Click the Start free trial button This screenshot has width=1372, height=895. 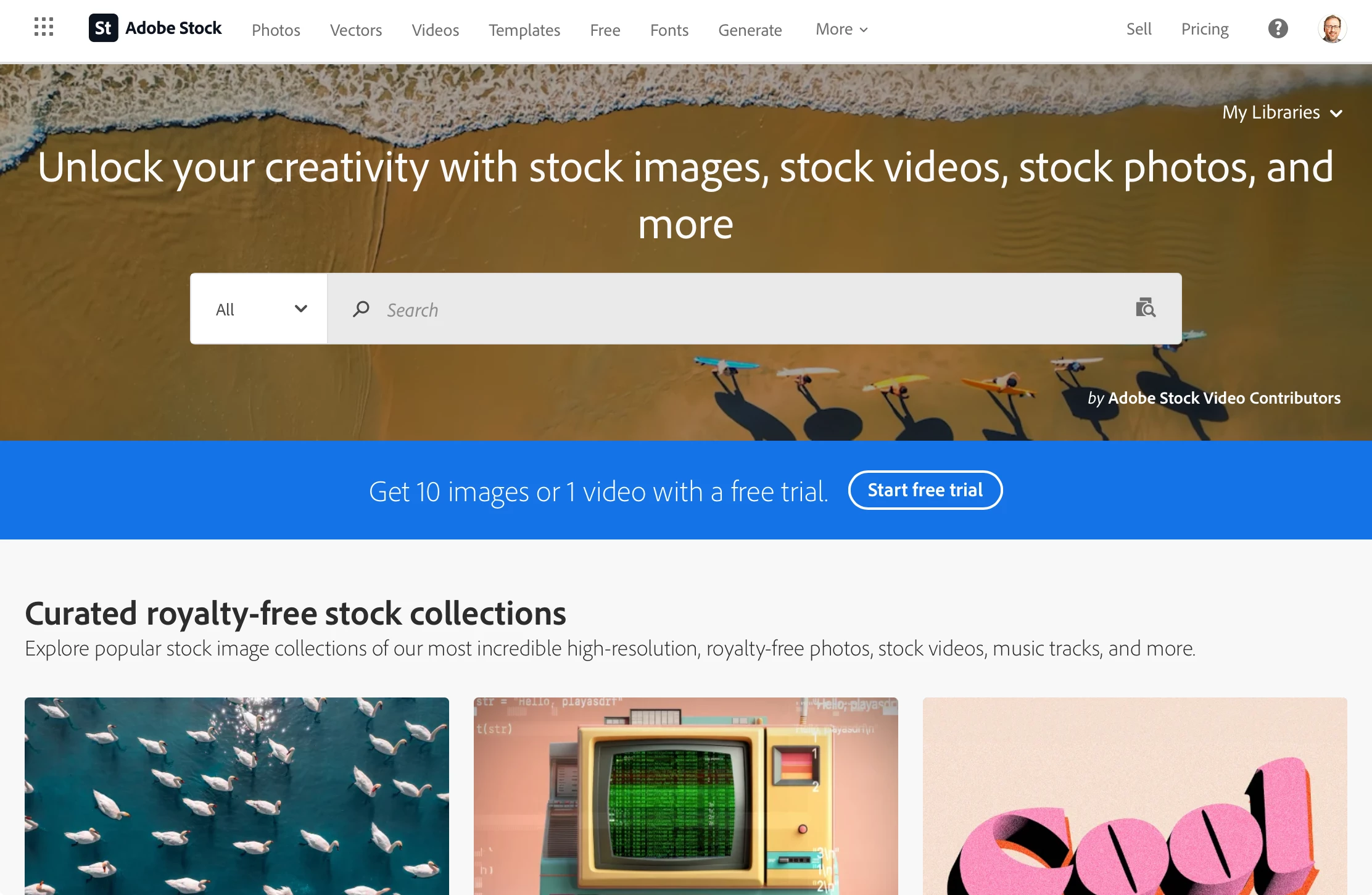925,490
